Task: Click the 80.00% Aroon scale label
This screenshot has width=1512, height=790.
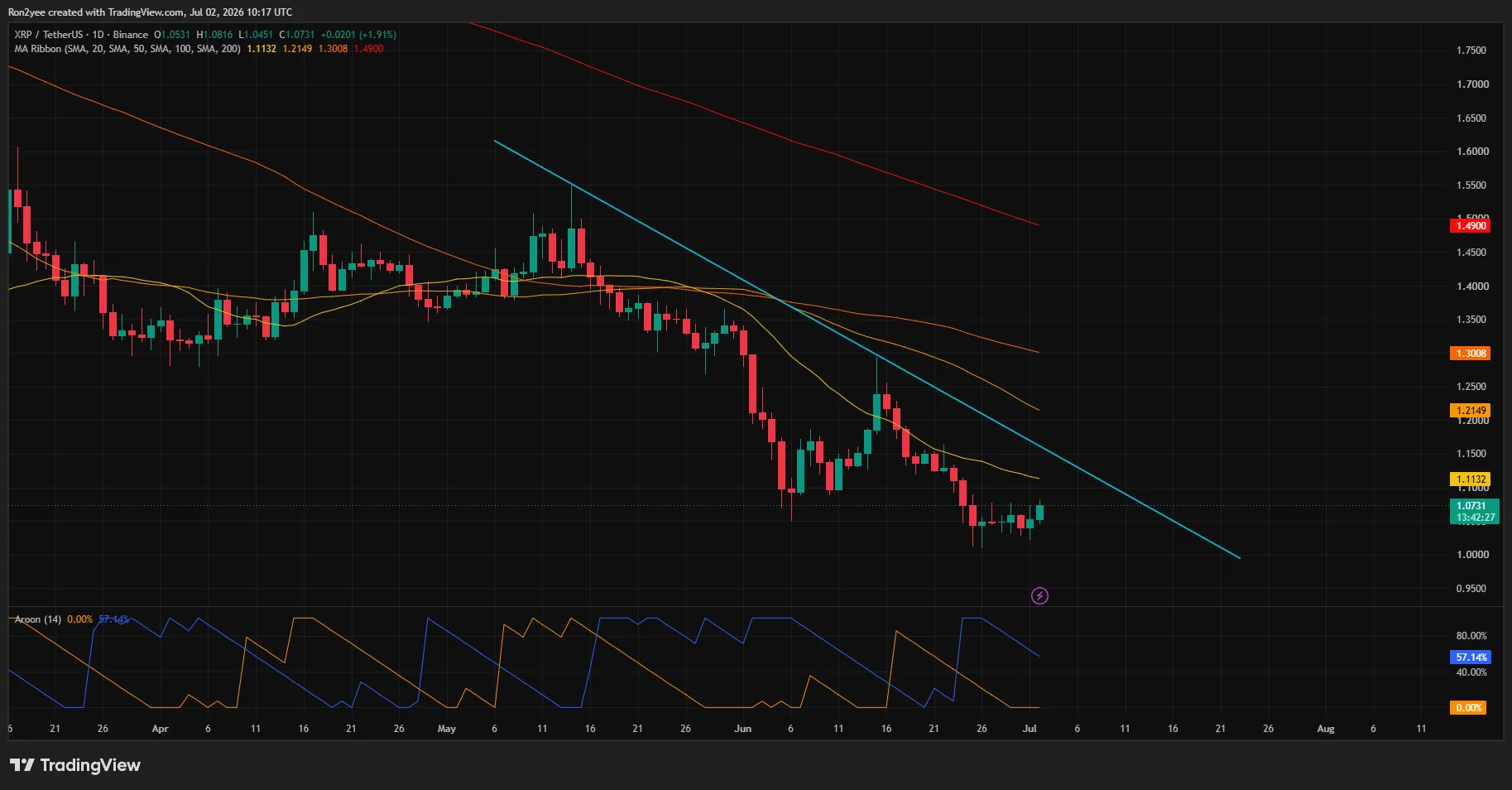Action: (x=1471, y=636)
